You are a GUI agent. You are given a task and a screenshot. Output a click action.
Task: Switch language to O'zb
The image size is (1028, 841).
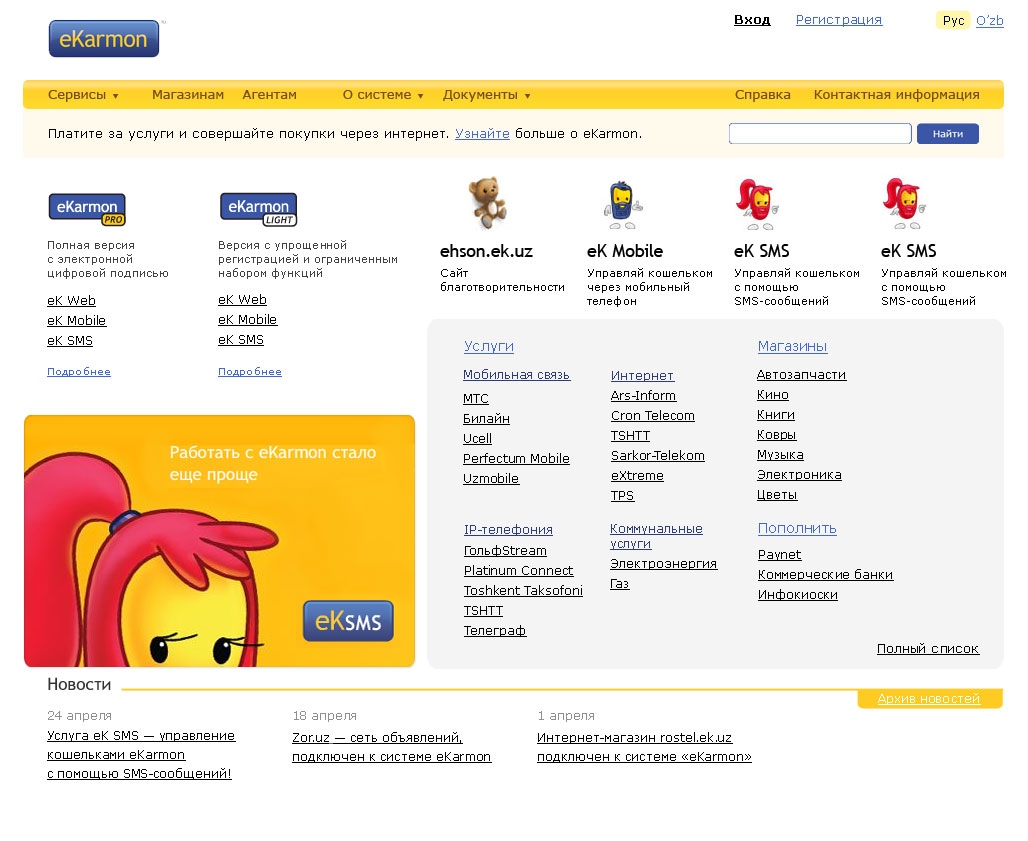click(x=989, y=20)
